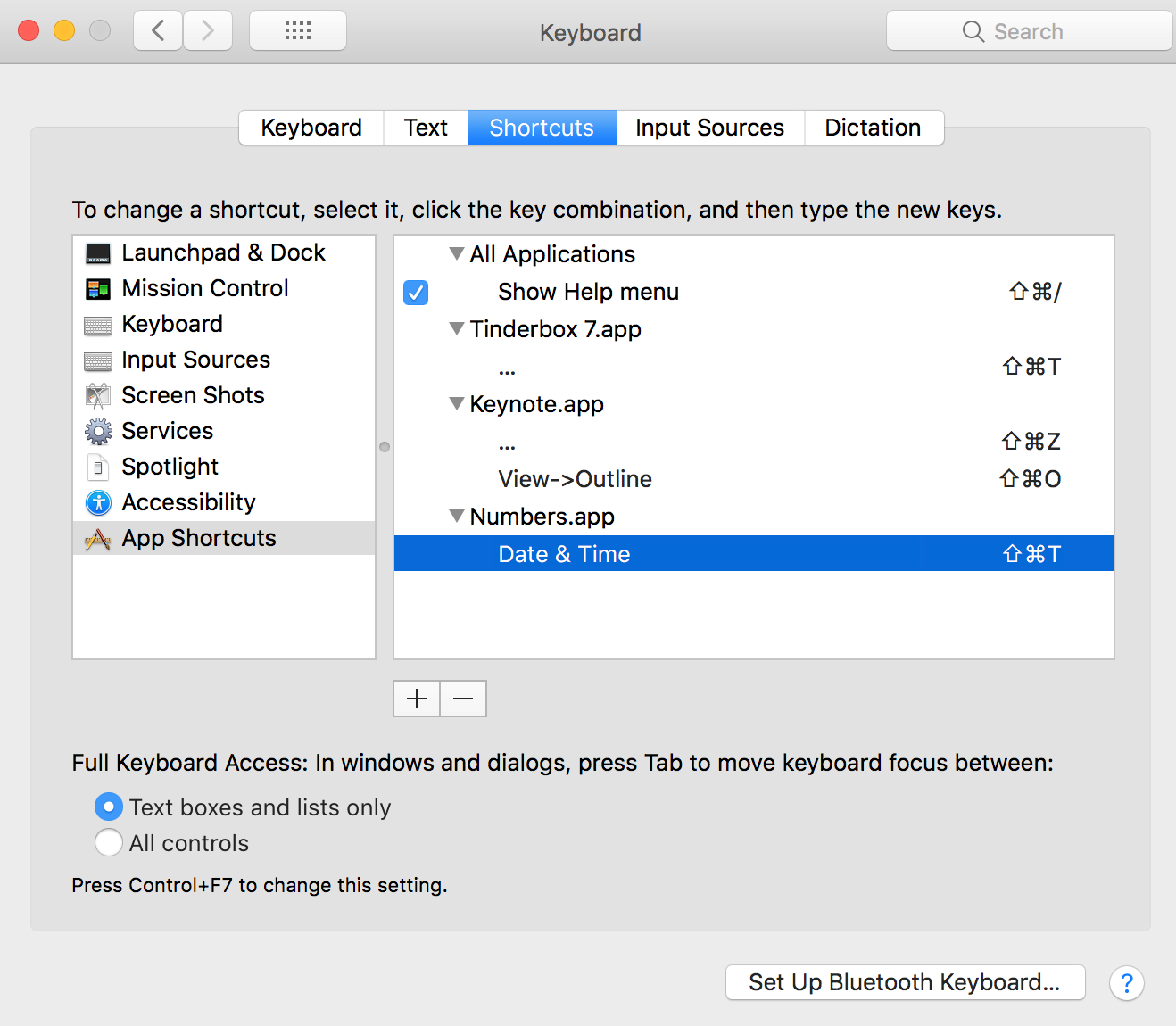Select the Mission Control category icon

[x=97, y=288]
